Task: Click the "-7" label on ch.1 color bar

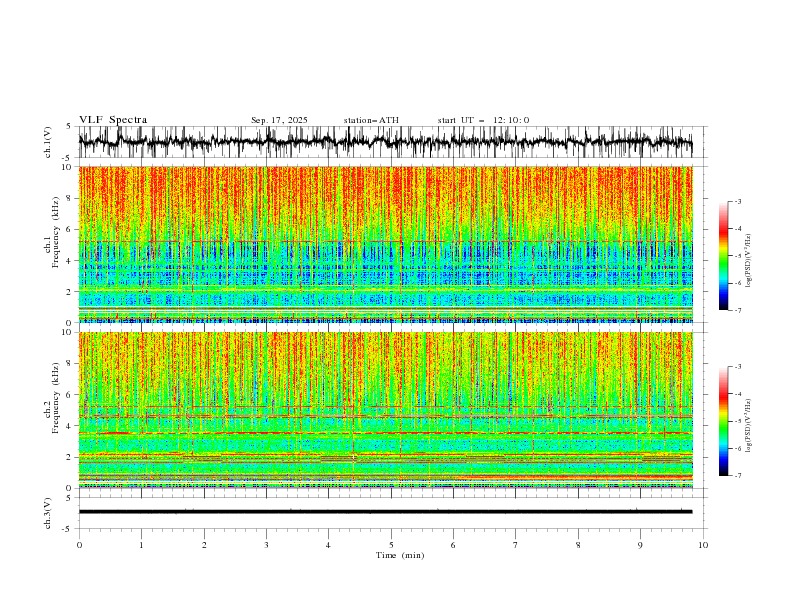Action: [x=738, y=310]
